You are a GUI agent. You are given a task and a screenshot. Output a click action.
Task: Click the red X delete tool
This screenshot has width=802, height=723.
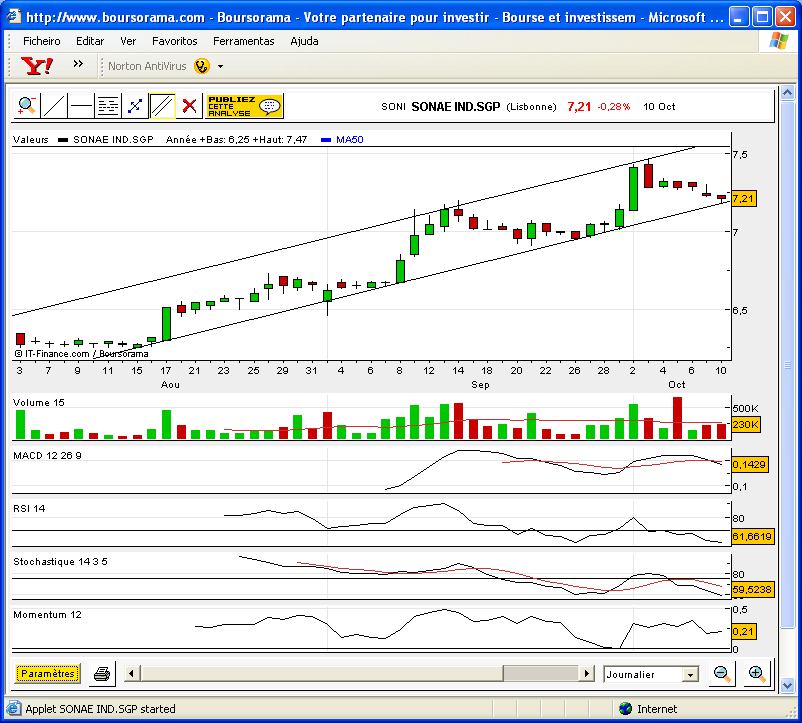click(189, 106)
